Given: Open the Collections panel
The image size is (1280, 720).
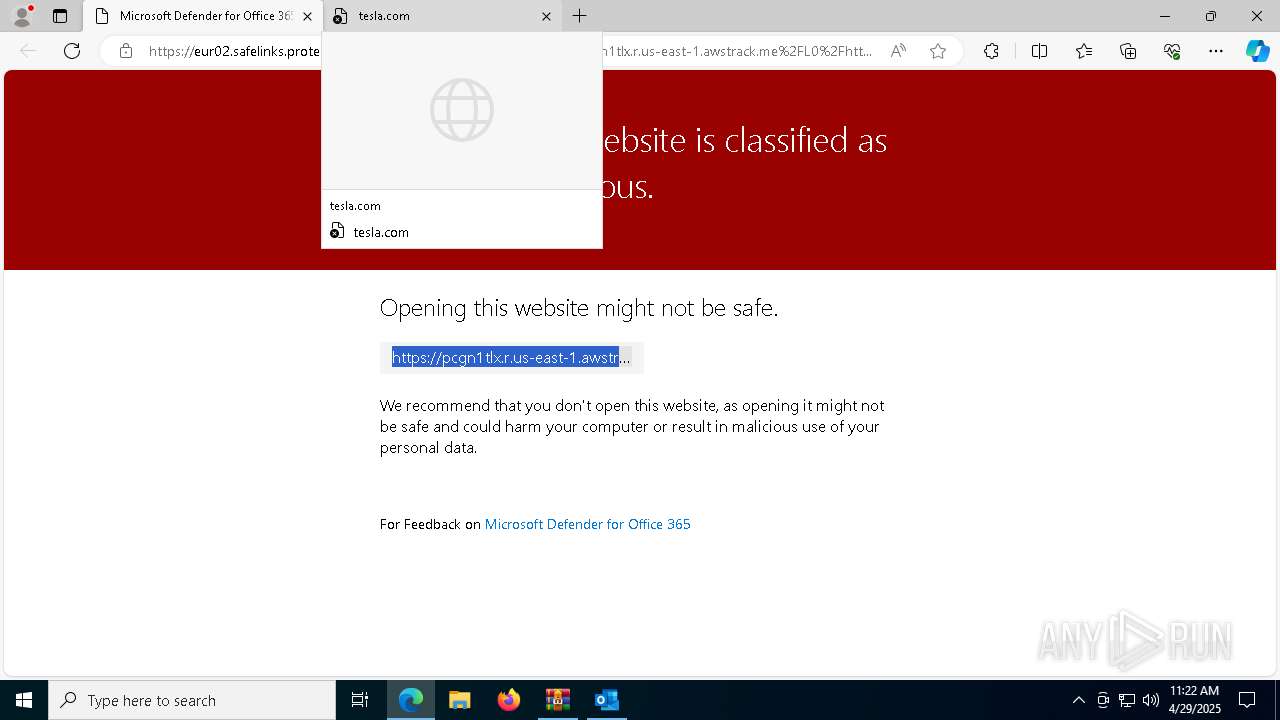Looking at the screenshot, I should [x=1128, y=51].
